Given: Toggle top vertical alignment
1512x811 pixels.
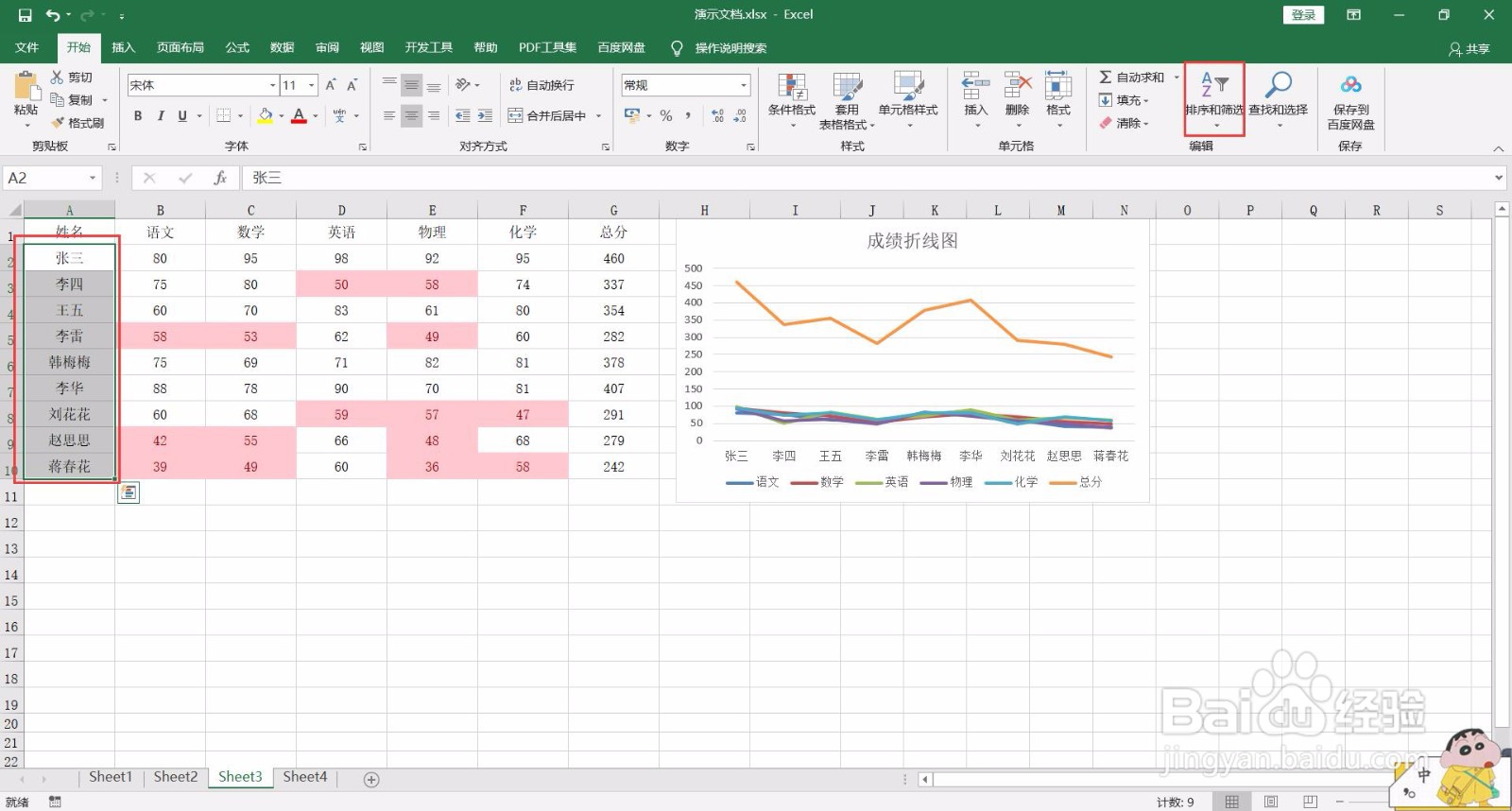Looking at the screenshot, I should point(389,85).
